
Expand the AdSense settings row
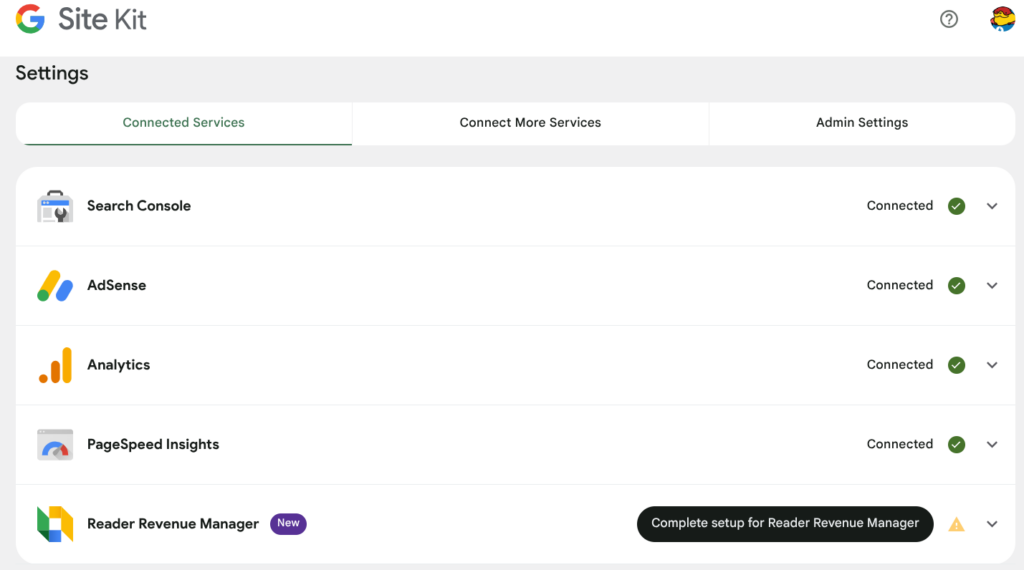click(x=992, y=286)
